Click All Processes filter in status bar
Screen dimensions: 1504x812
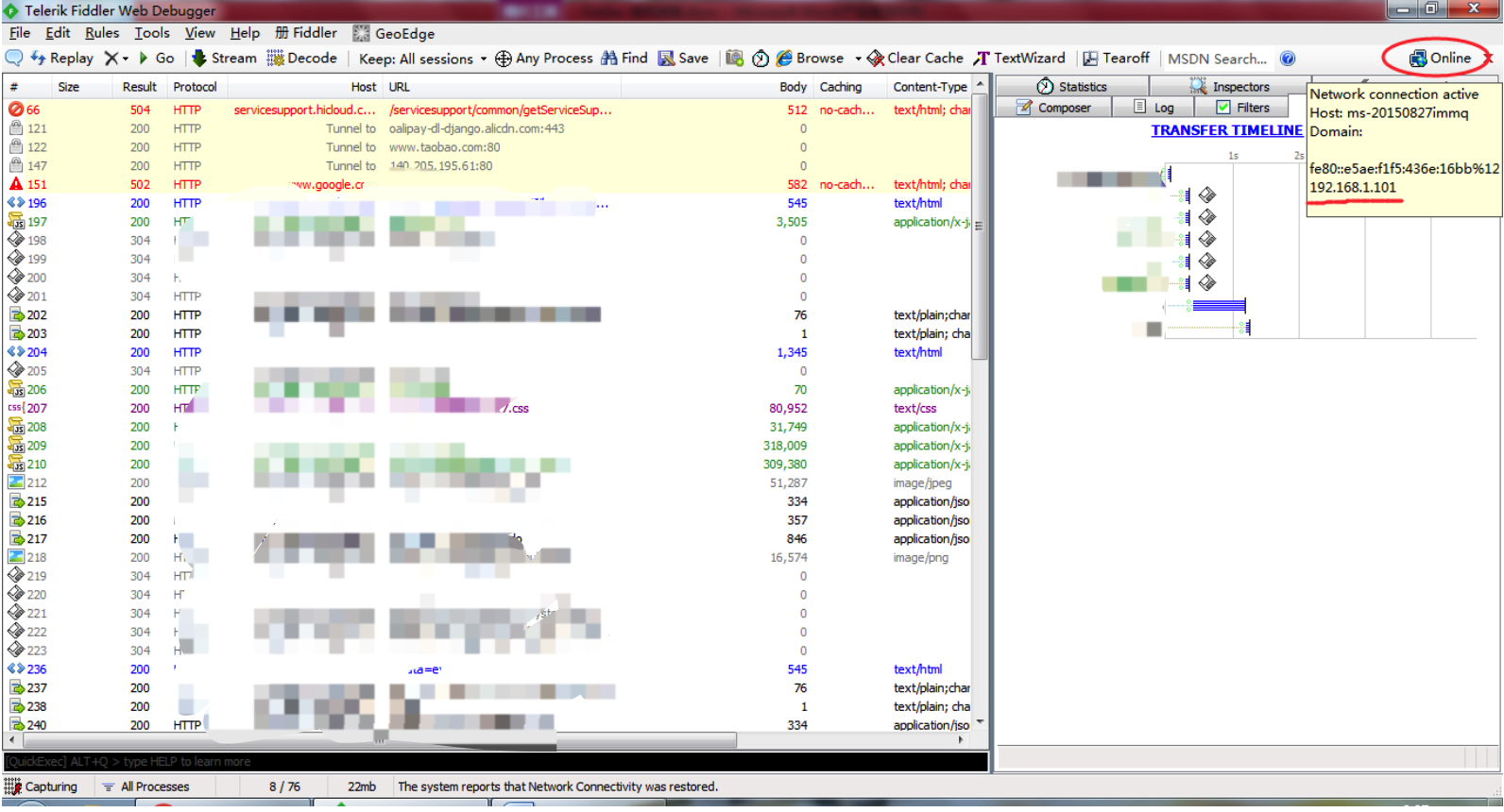point(146,787)
